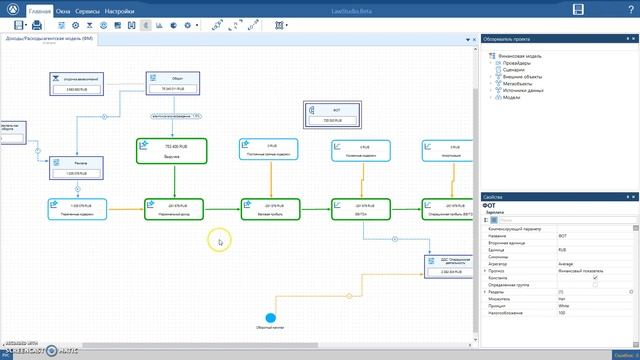Click the Print icon in the toolbar
The width and height of the screenshot is (640, 360).
[37, 25]
